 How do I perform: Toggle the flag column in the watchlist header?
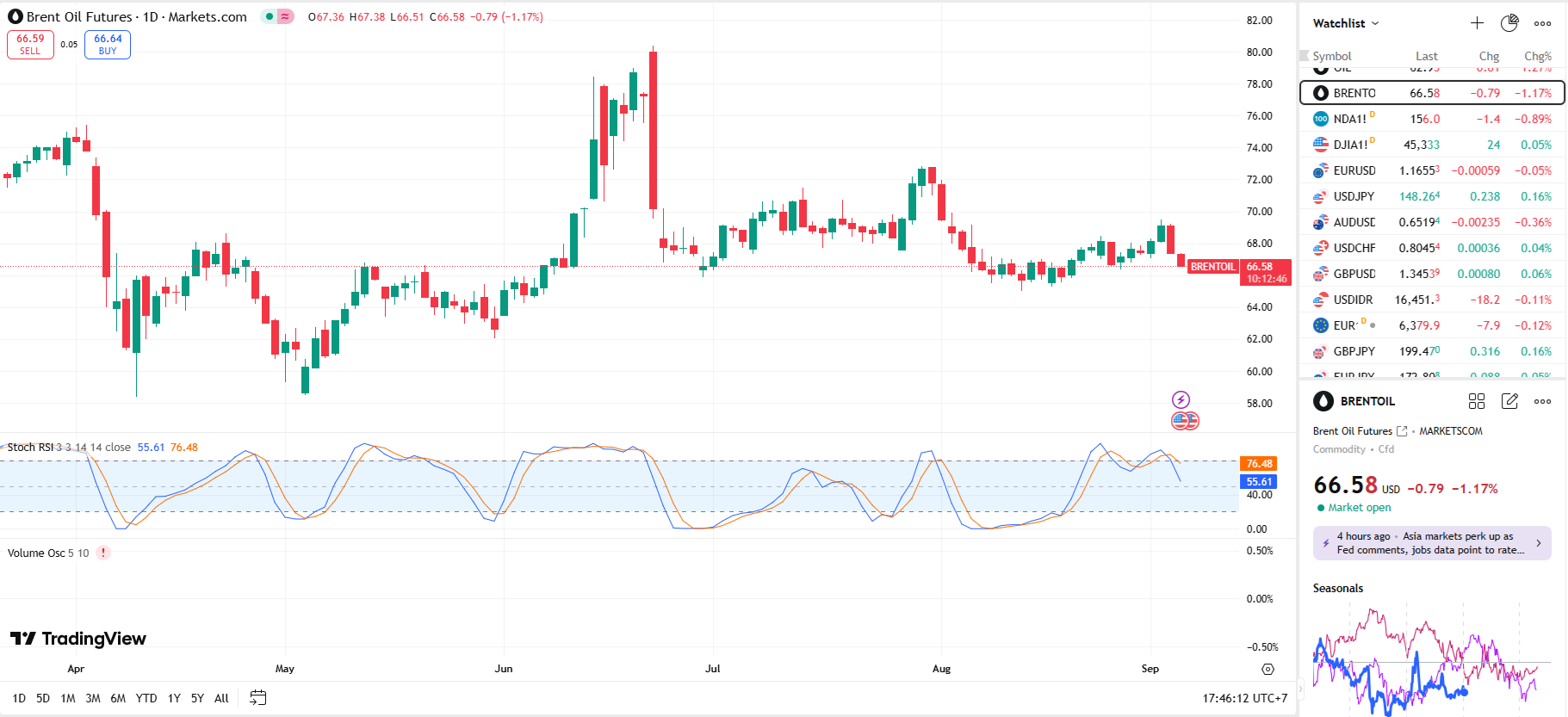click(x=1305, y=56)
